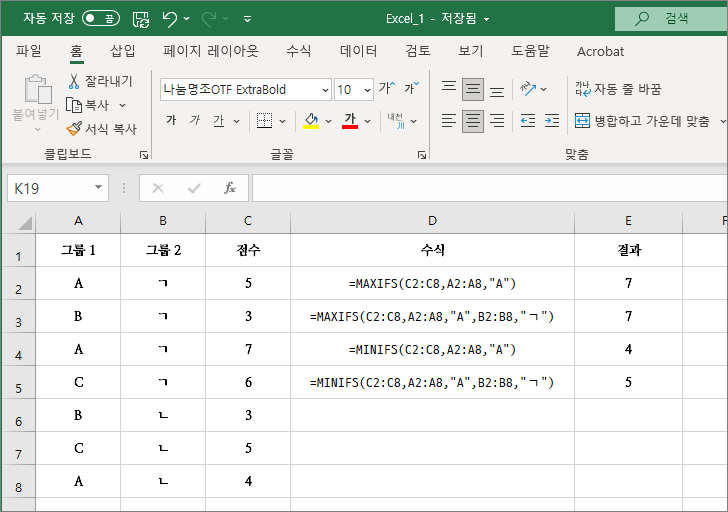728x512 pixels.
Task: Click the insert function fx icon
Action: pos(230,188)
